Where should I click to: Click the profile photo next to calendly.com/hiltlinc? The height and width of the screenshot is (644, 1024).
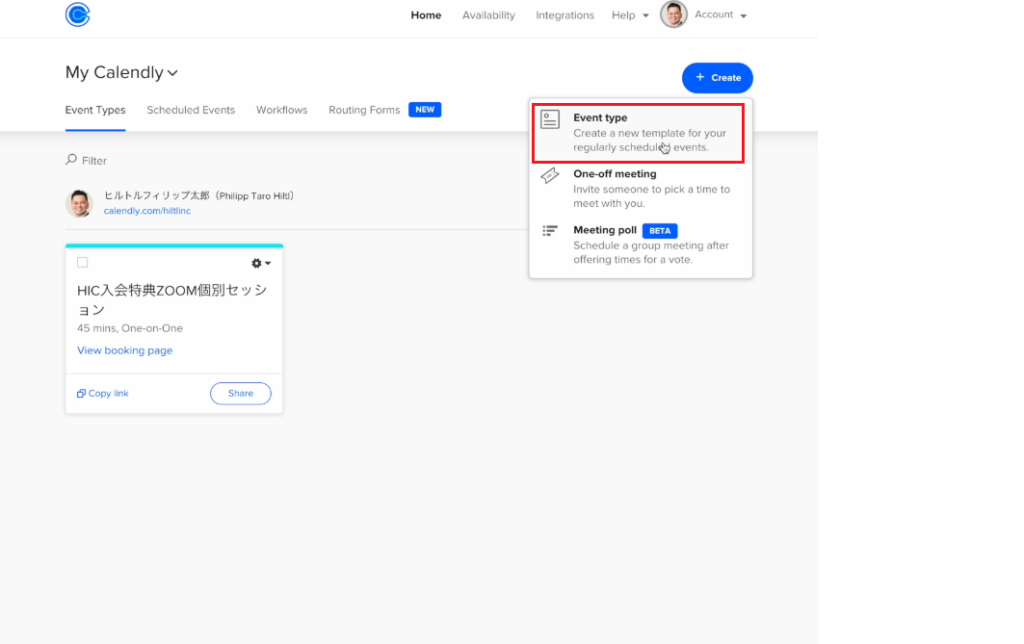coord(79,203)
